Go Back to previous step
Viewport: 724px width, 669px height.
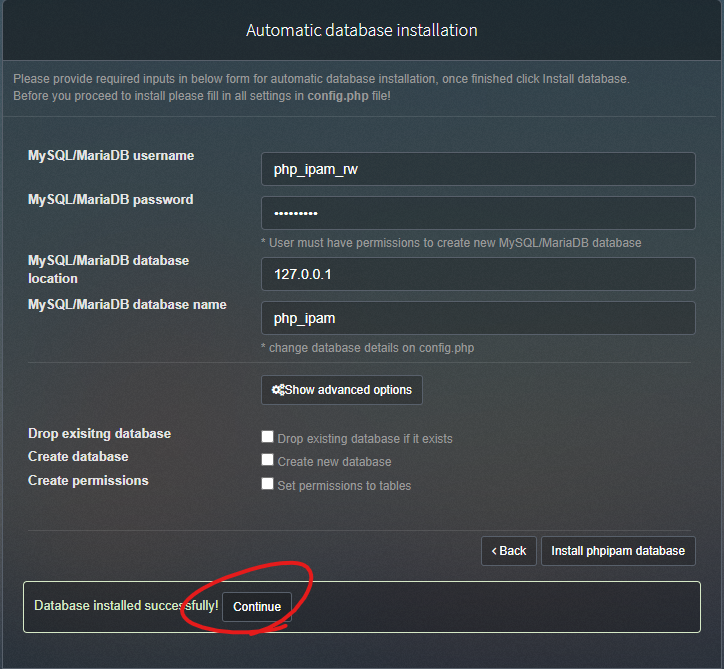point(508,551)
